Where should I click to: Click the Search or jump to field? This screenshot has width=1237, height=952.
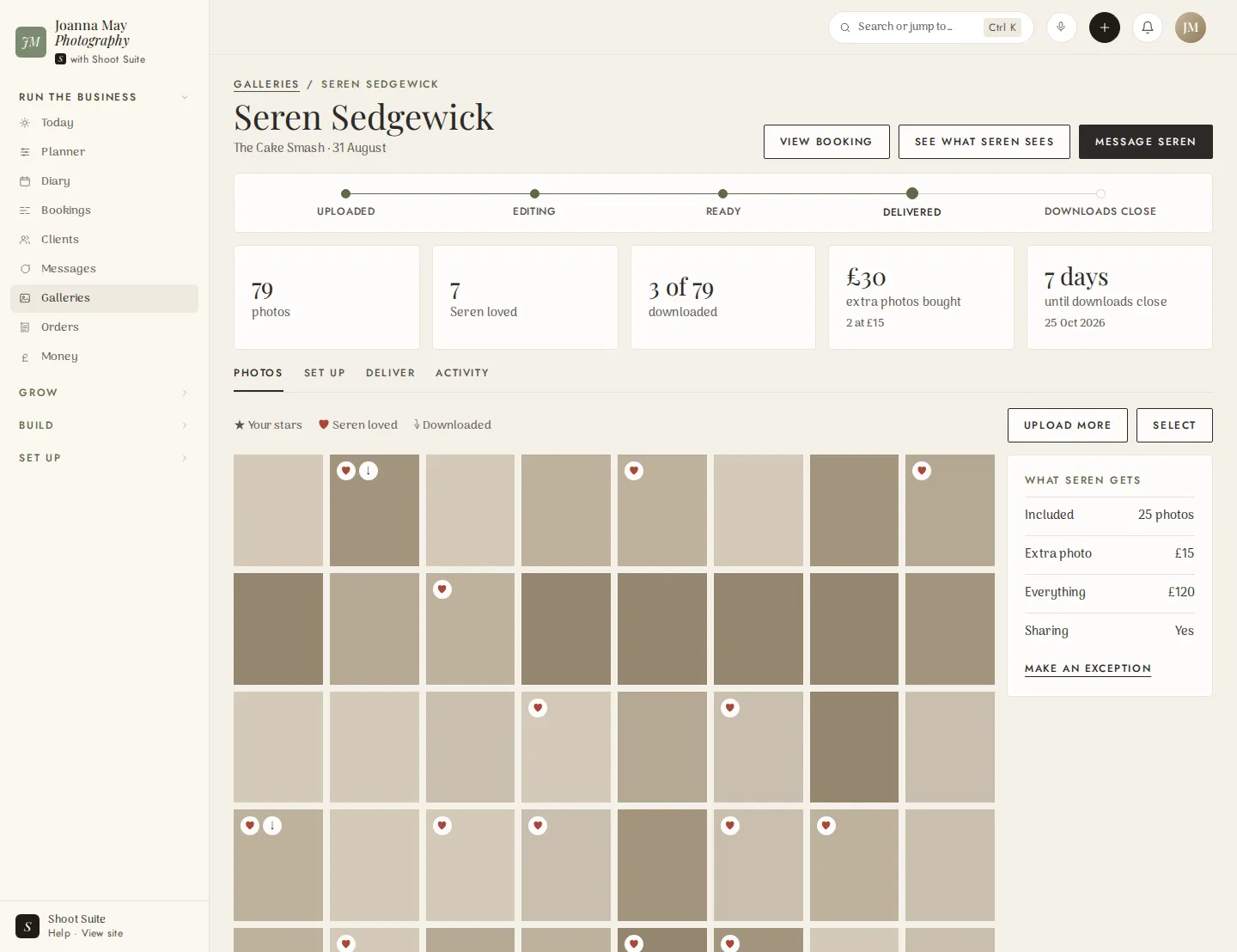(x=930, y=27)
